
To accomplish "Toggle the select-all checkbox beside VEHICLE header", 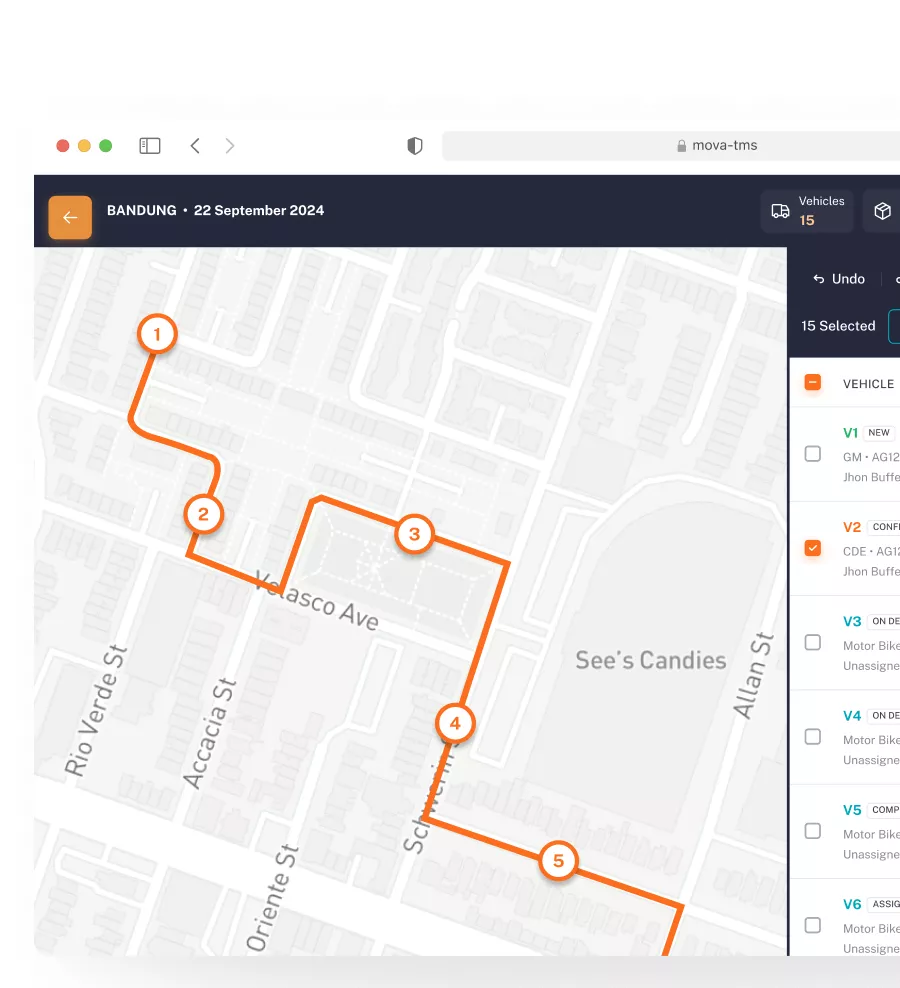I will (813, 383).
